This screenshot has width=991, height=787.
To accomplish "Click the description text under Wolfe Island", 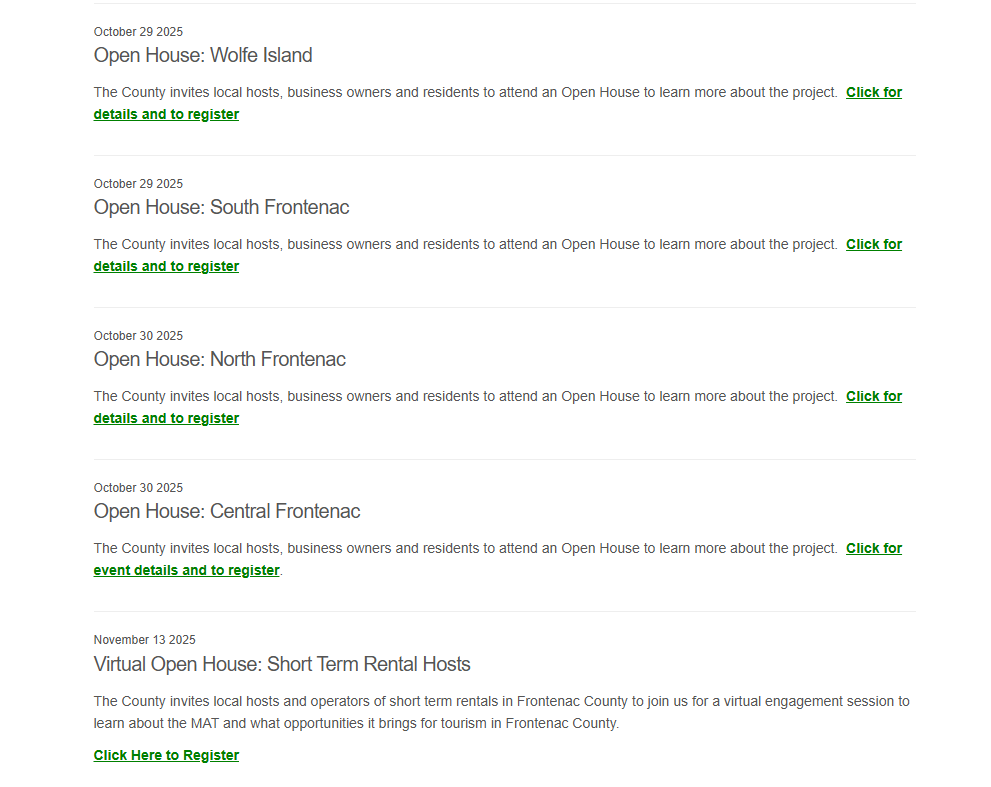I will point(465,93).
